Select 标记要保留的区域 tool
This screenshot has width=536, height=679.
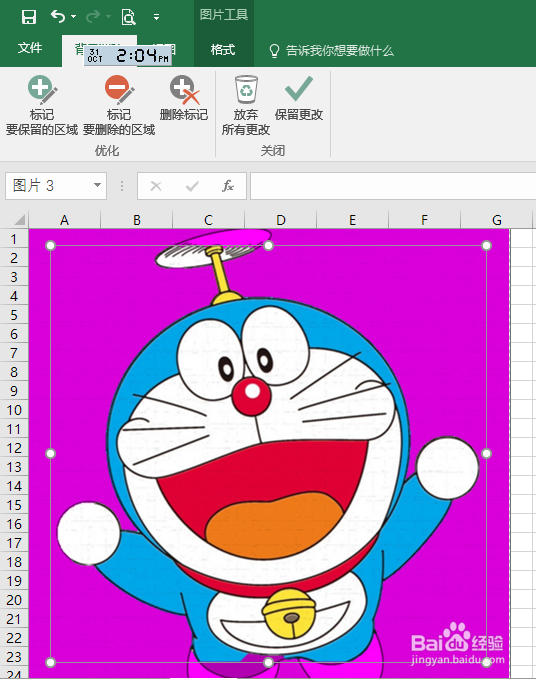(x=42, y=105)
